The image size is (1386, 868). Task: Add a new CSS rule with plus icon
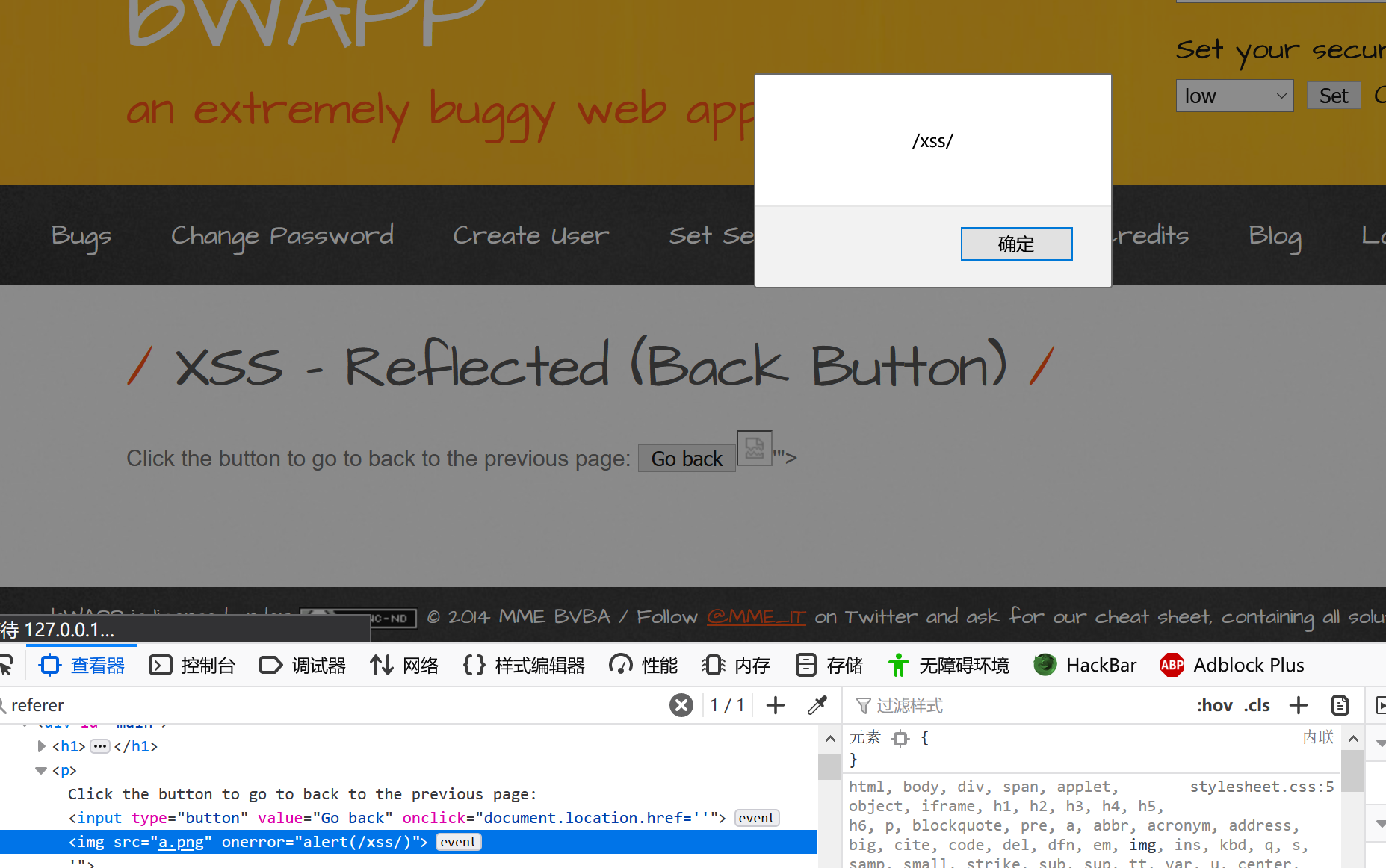(1299, 705)
